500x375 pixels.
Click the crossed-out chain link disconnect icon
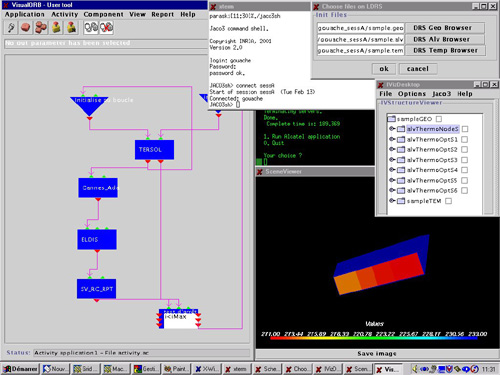pos(106,27)
